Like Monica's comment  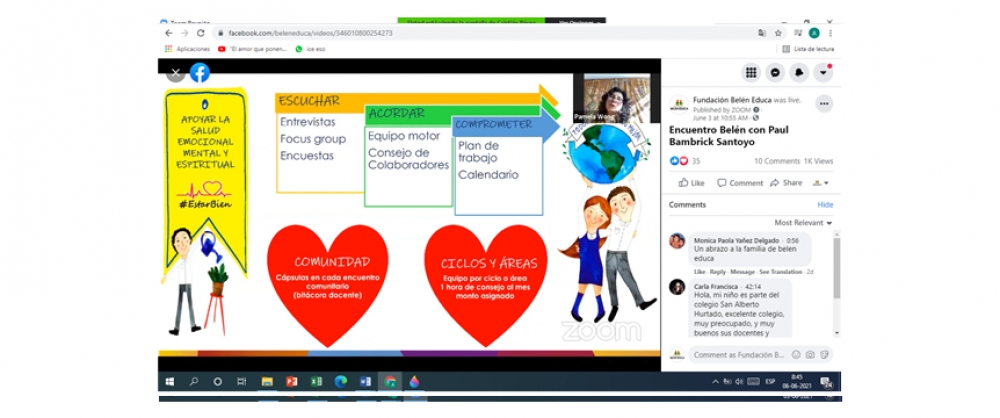pyautogui.click(x=698, y=272)
